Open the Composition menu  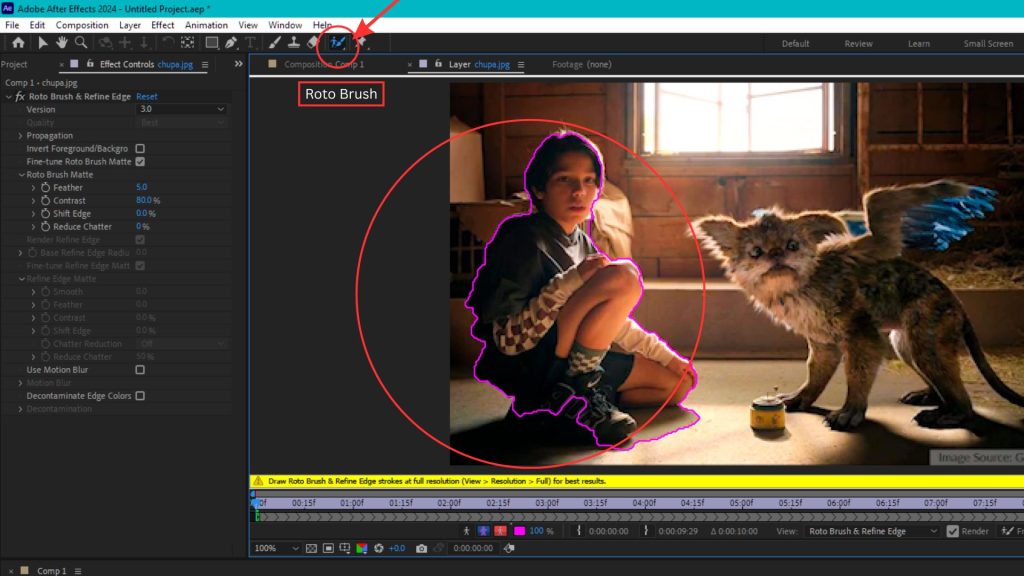pos(82,25)
